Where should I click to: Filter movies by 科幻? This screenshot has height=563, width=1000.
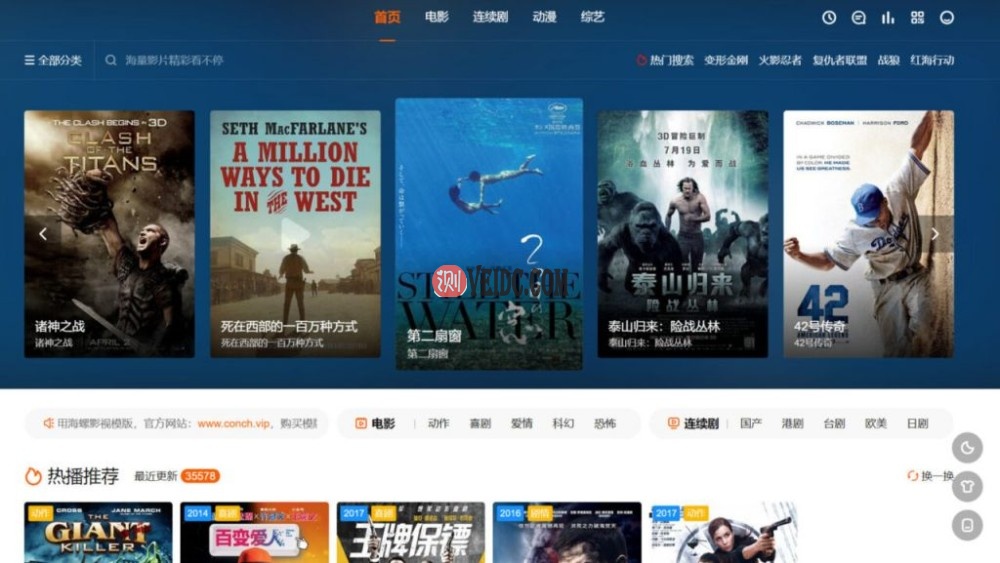pyautogui.click(x=563, y=423)
